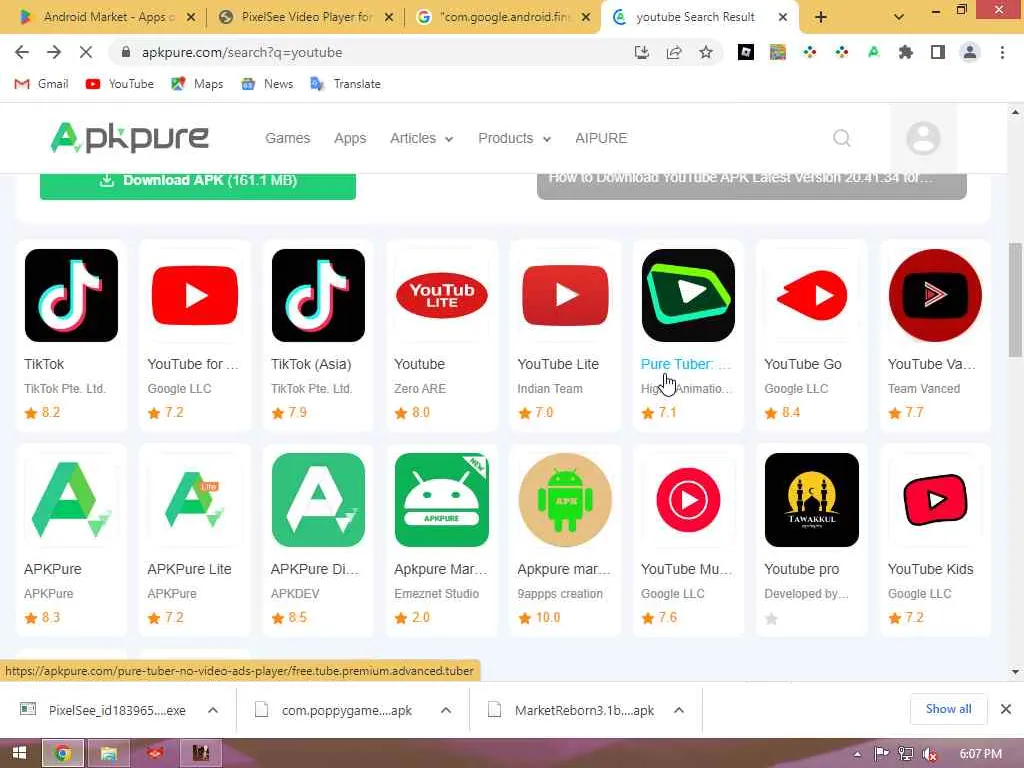Screen dimensions: 1024x768
Task: Open the APKPure app icon
Action: (71, 500)
